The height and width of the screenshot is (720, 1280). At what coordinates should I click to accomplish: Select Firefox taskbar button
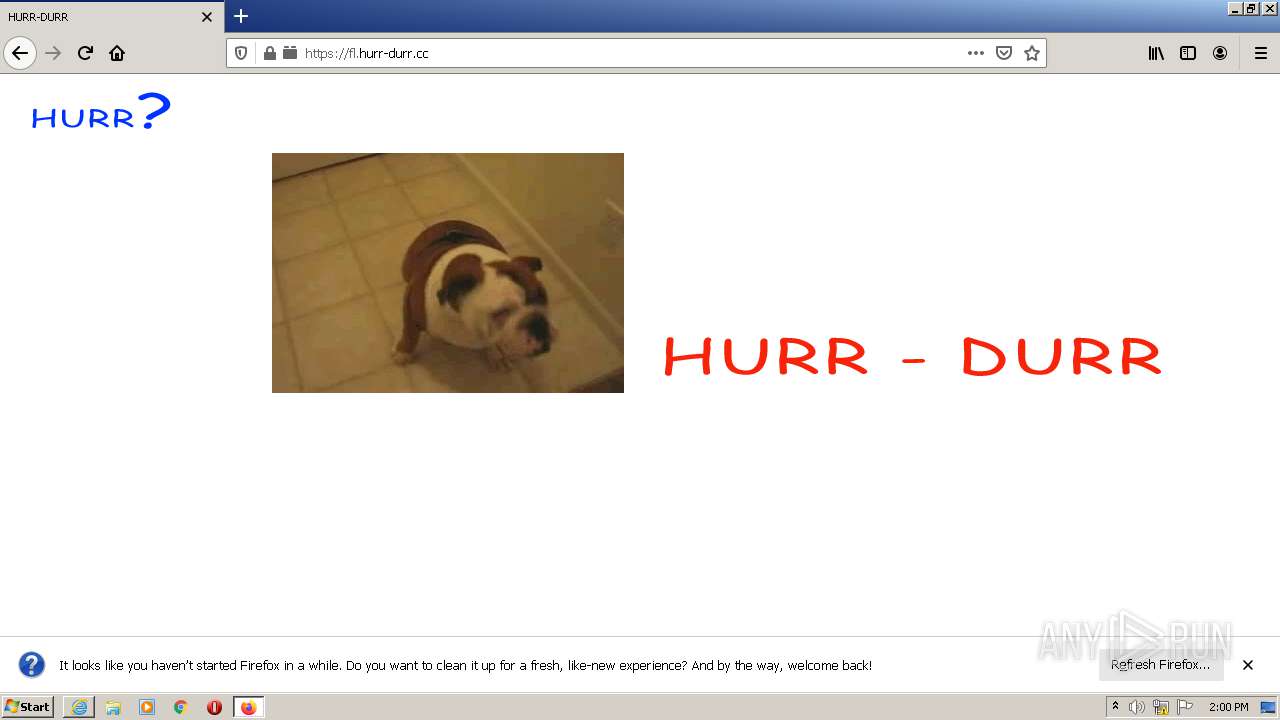pos(248,707)
